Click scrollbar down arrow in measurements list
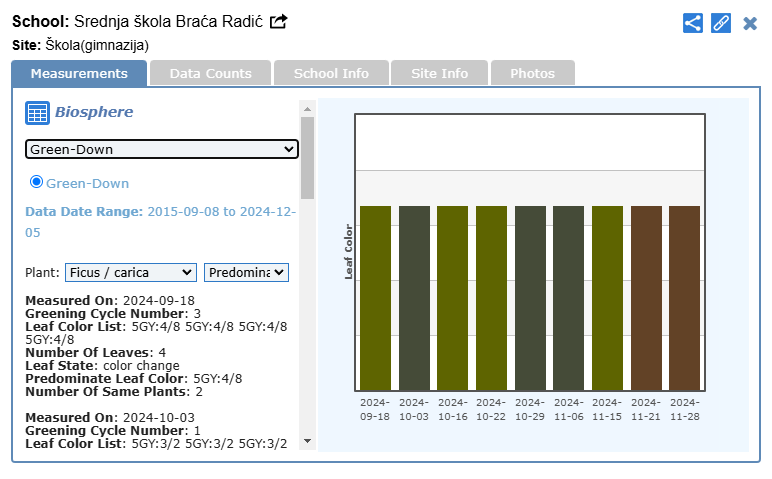The image size is (772, 479). [307, 440]
